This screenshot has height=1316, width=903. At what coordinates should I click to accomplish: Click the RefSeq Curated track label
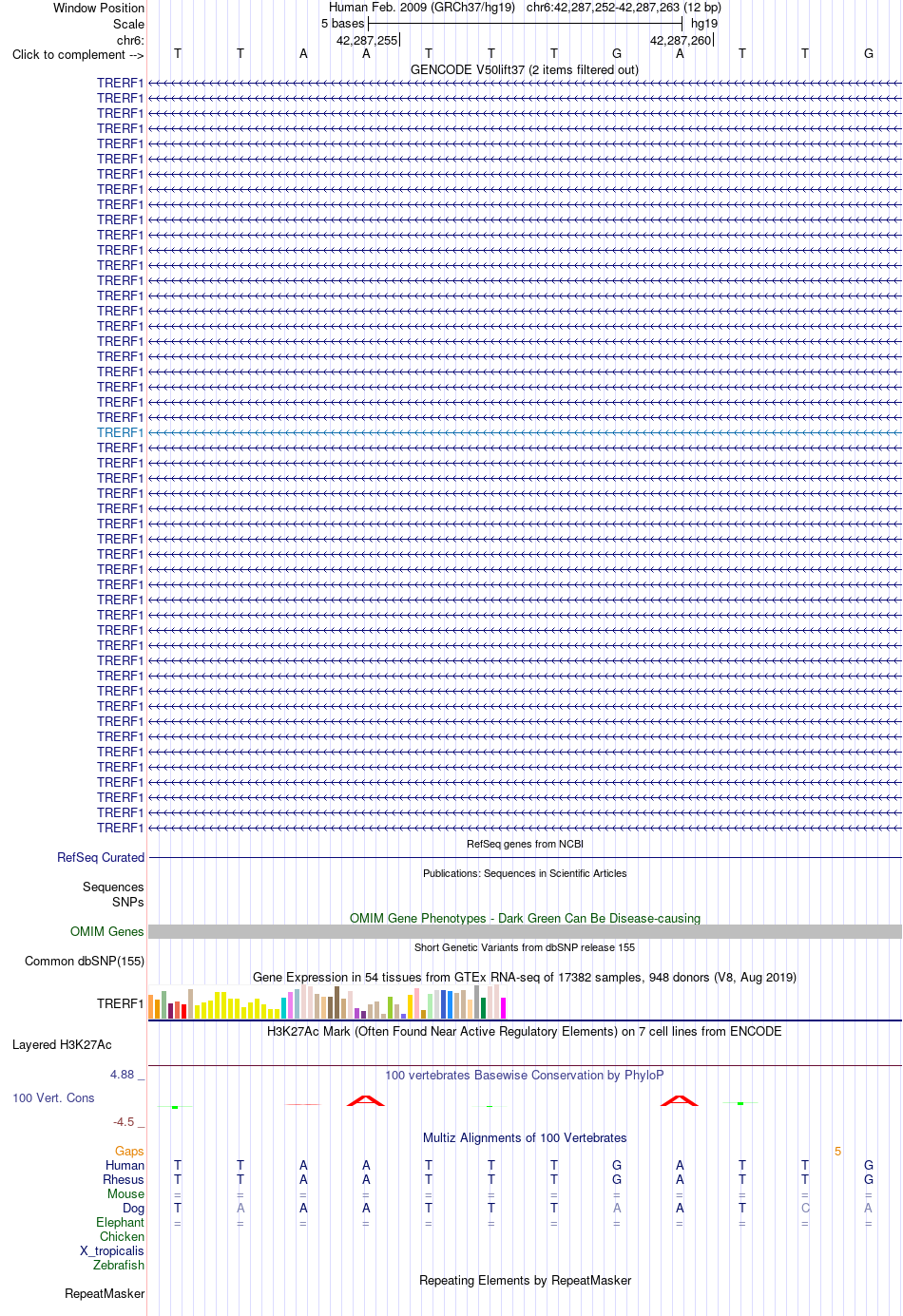coord(101,857)
